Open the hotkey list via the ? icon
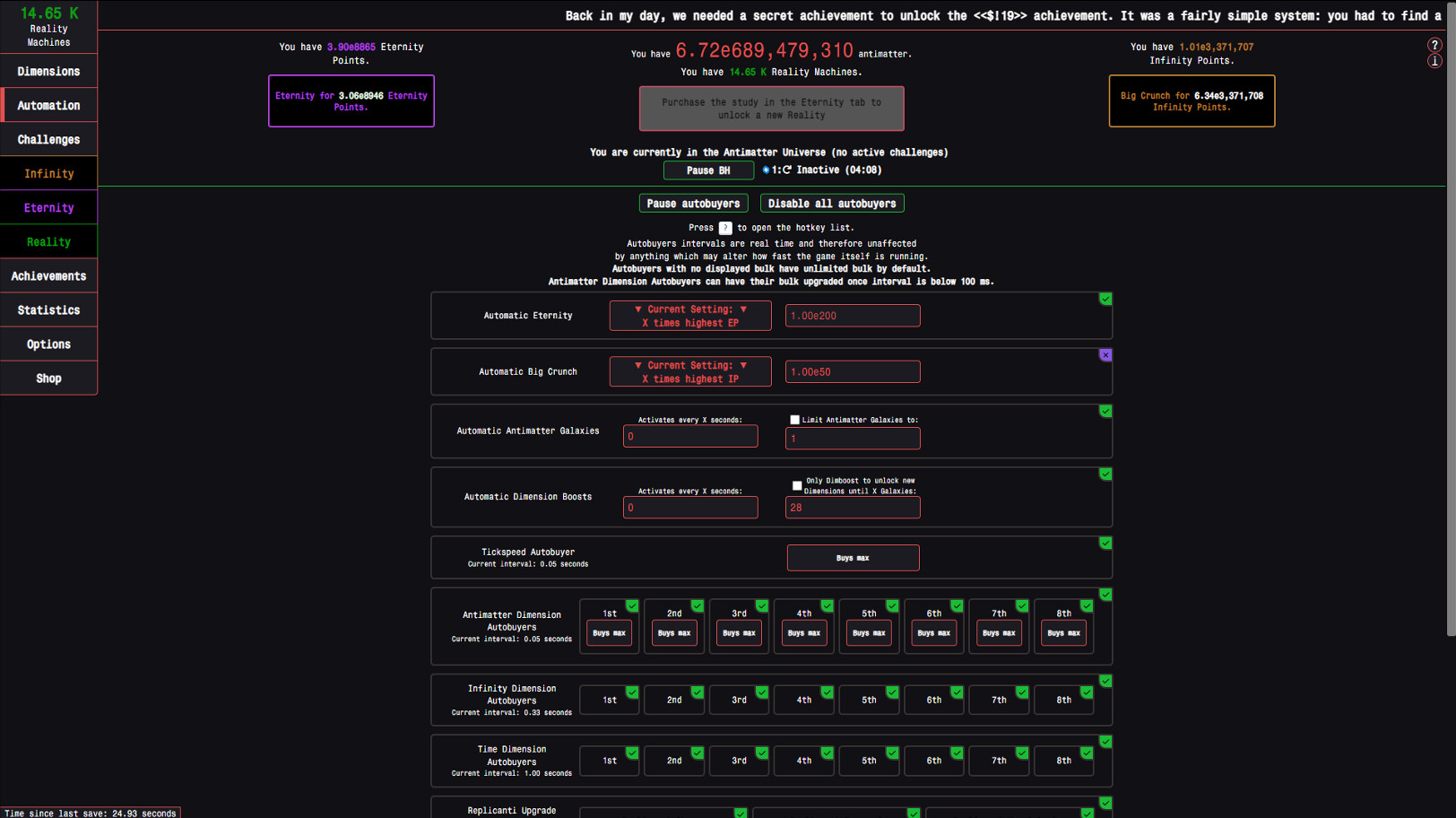 click(x=724, y=227)
